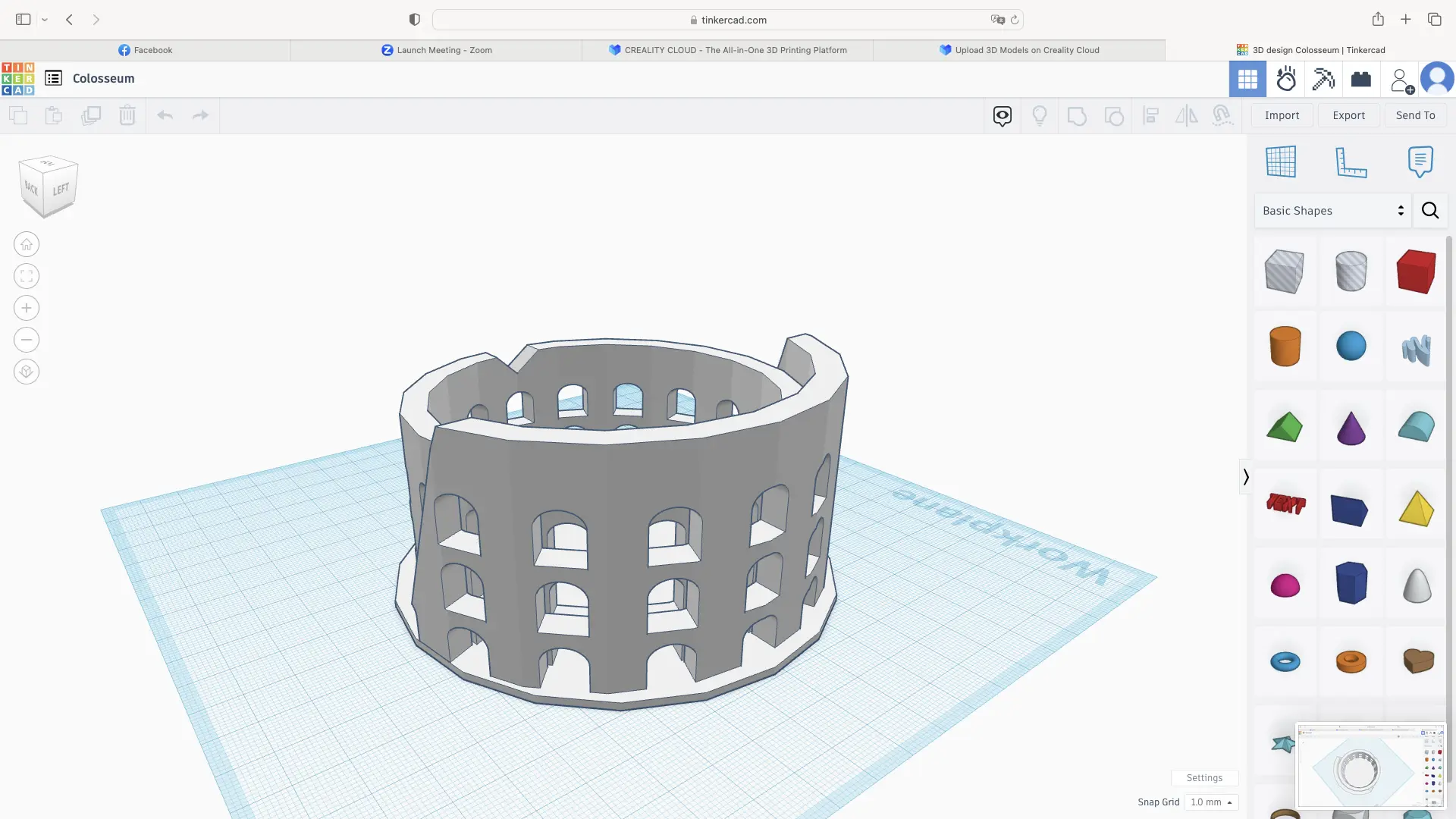Open the user profile avatar
1456x819 pixels.
pos(1437,79)
